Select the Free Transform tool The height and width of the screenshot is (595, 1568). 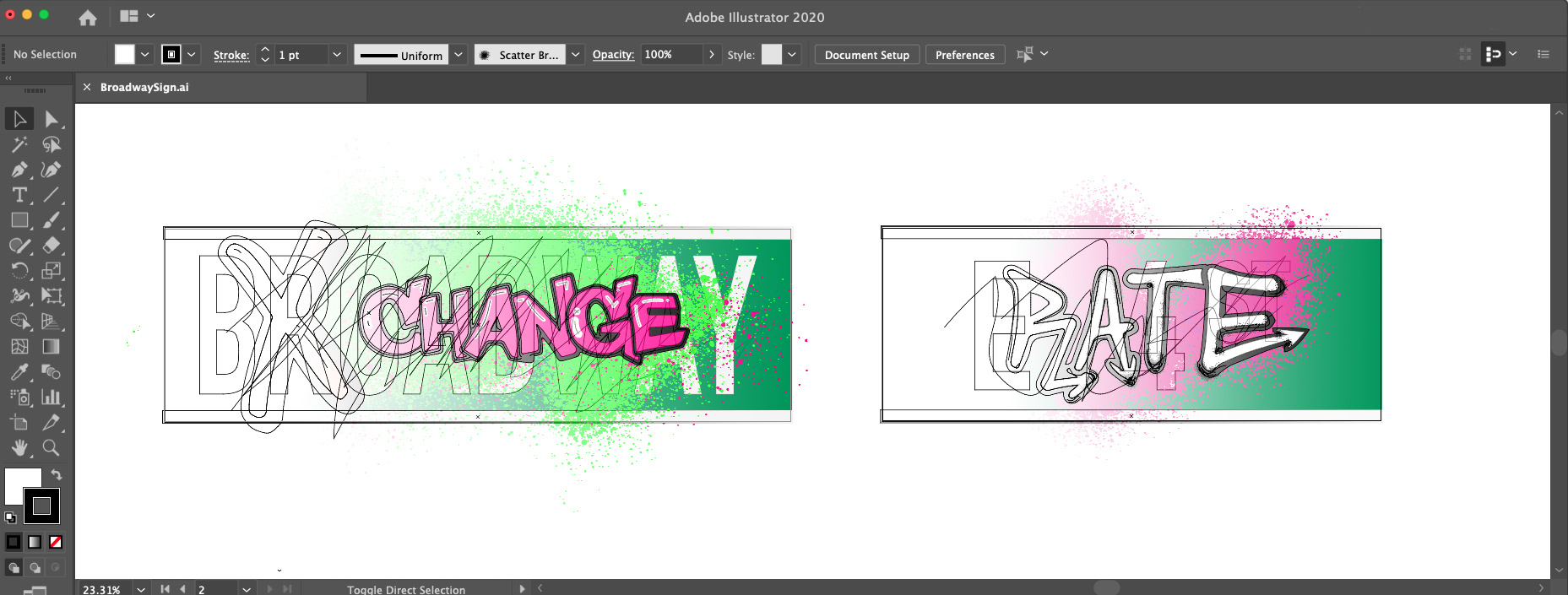(52, 296)
